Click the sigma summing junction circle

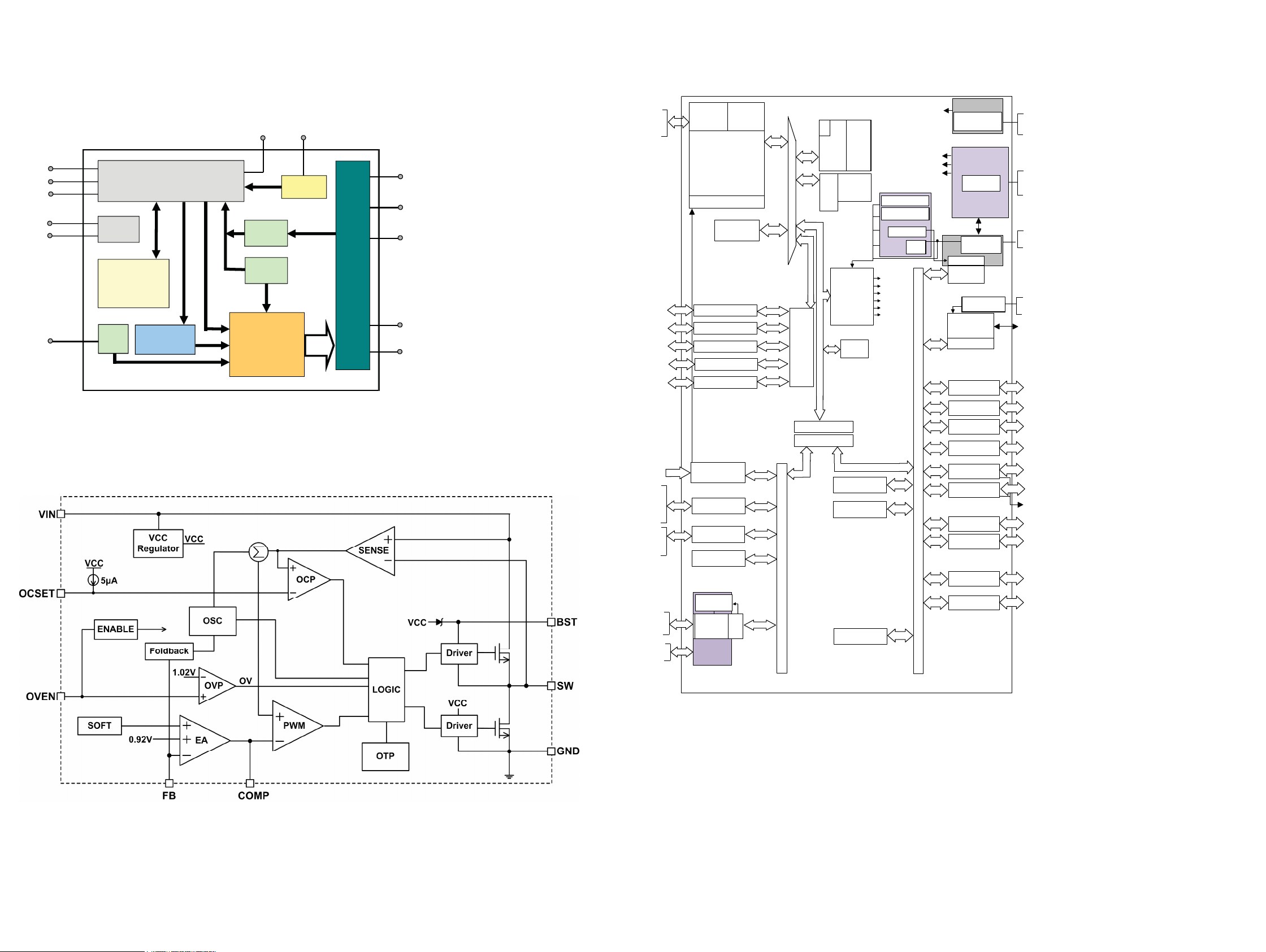[x=259, y=552]
